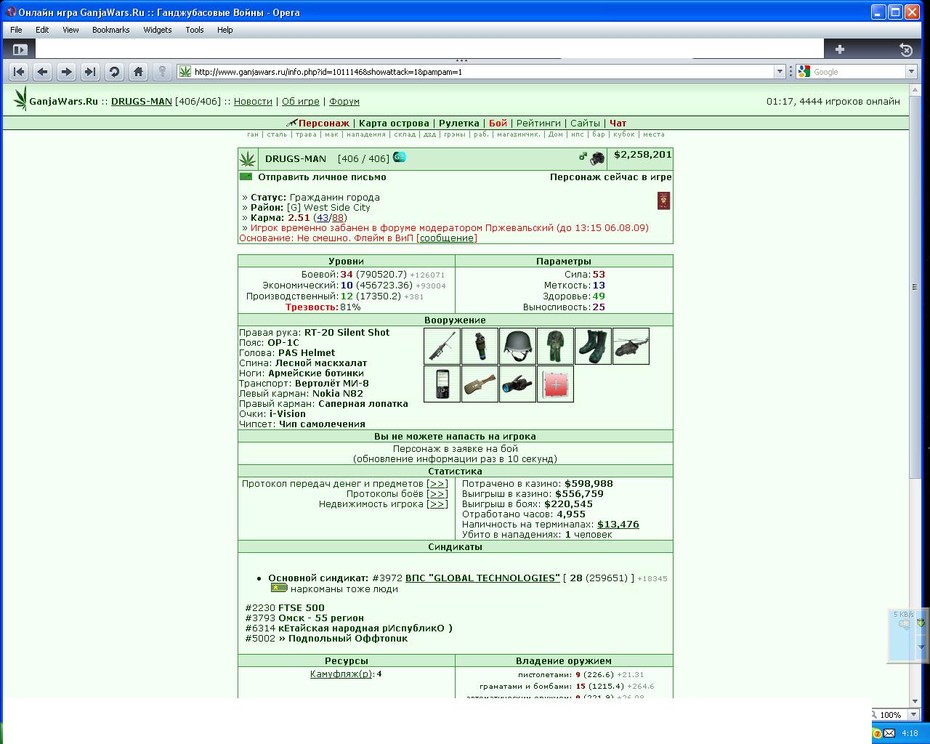The image size is (930, 744).
Task: Open the Карта острова link
Action: (394, 123)
